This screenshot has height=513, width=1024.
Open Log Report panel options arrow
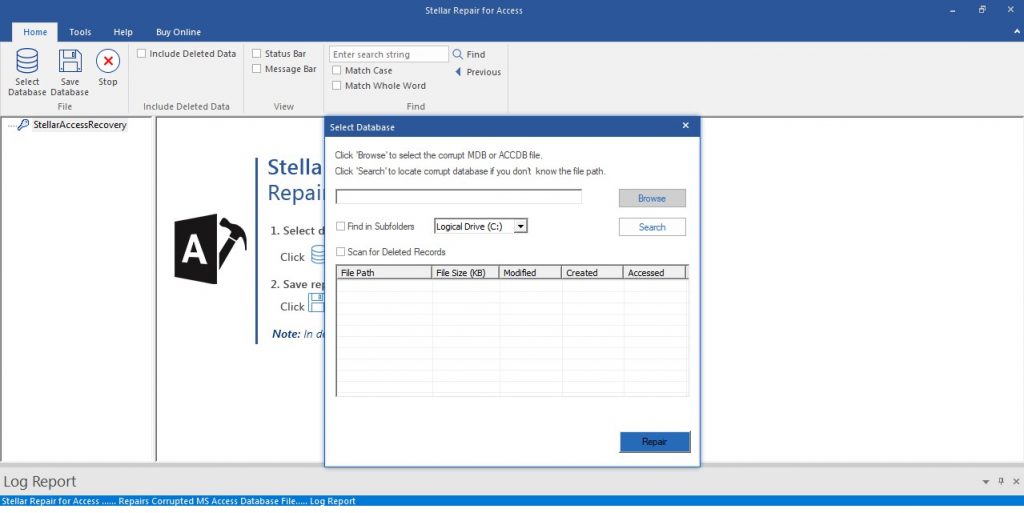985,482
